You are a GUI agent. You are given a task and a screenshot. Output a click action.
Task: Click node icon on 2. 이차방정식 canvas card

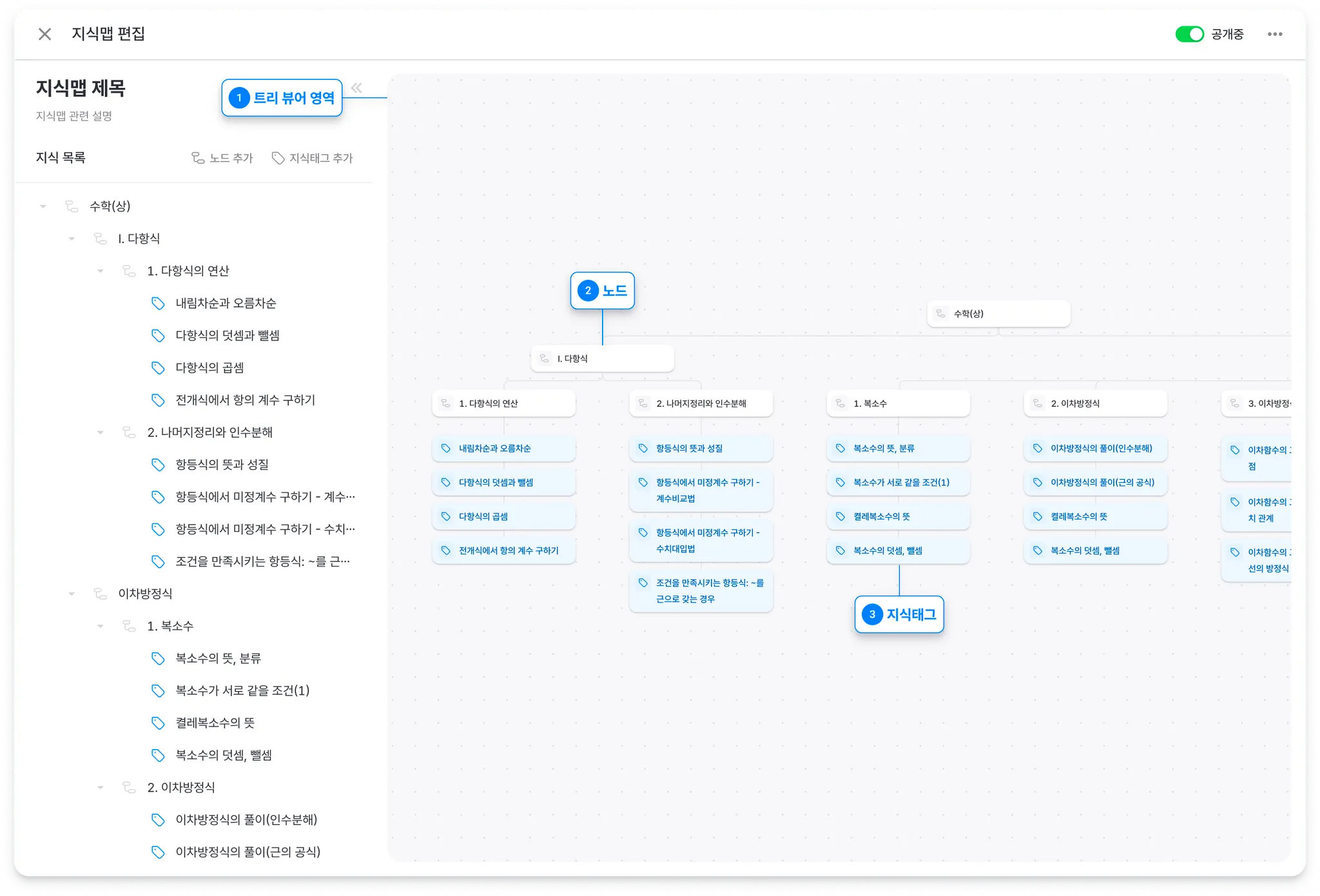click(x=1037, y=404)
